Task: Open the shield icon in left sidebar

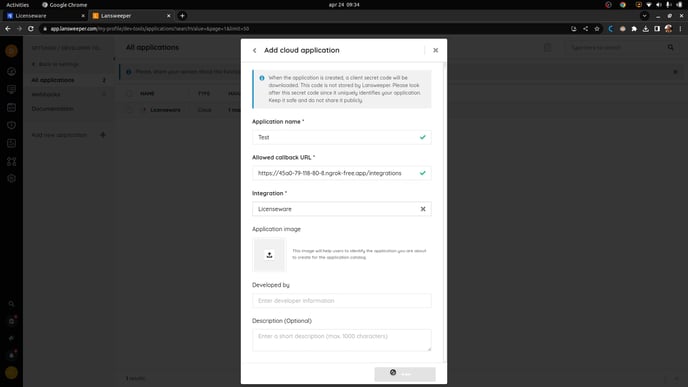Action: coord(11,125)
